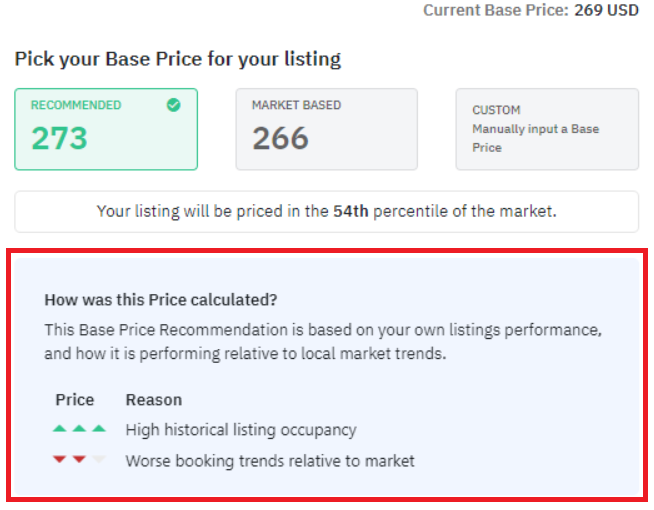Click the Price column header
Image resolution: width=654 pixels, height=510 pixels.
click(x=75, y=400)
